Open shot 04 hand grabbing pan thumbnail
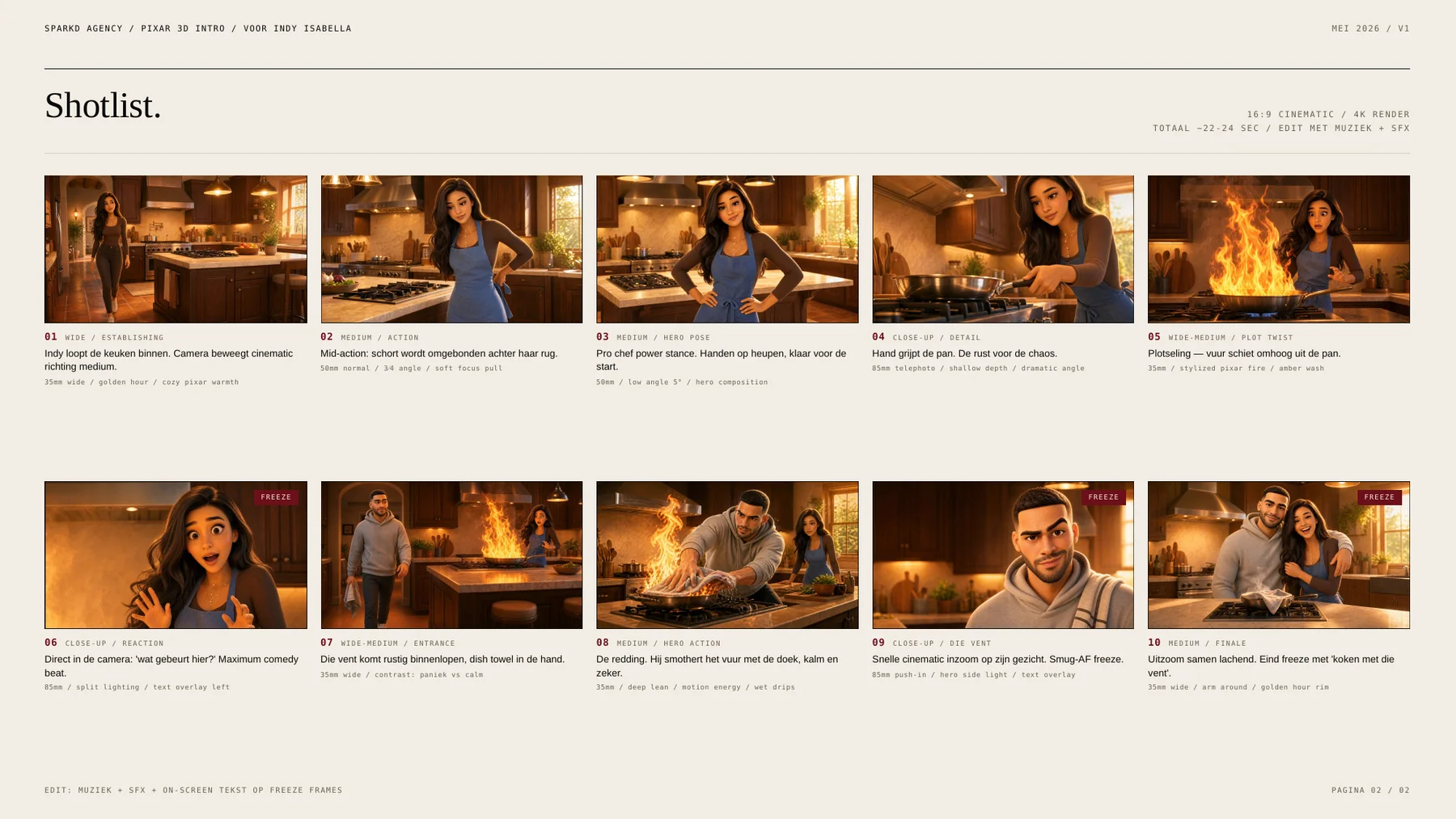Image resolution: width=1456 pixels, height=819 pixels. click(1003, 249)
